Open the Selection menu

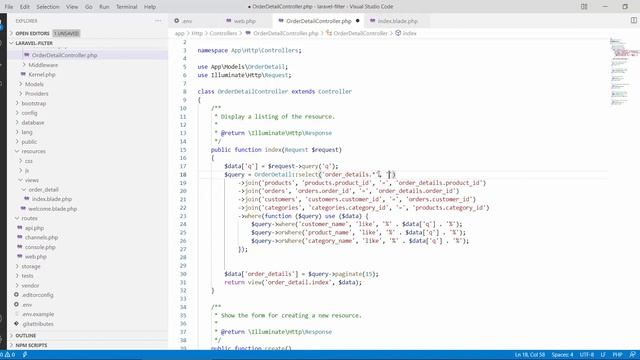coord(48,7)
